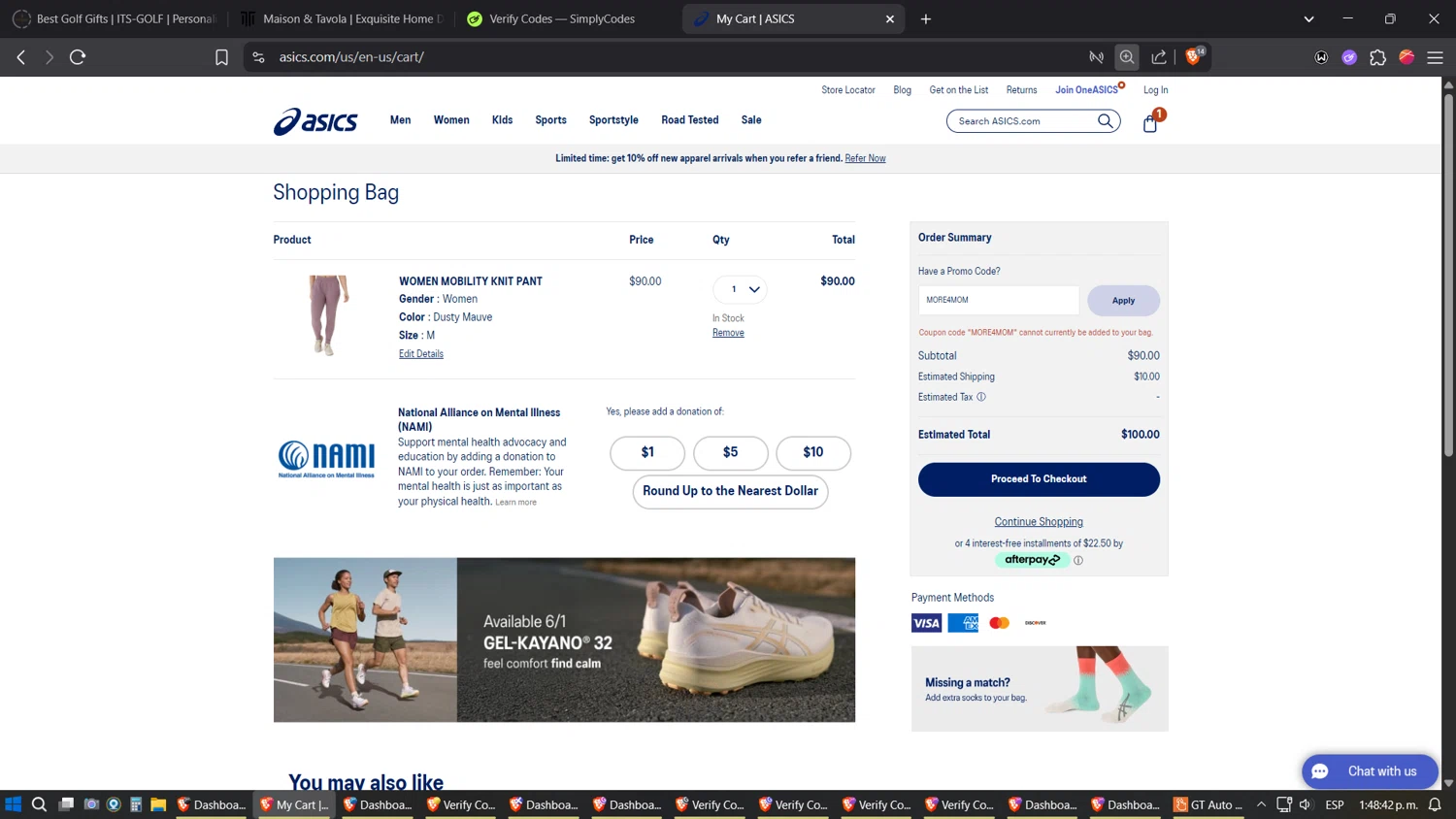Click the Missing a match socks banner
Screen dimensions: 1456x819
(x=1040, y=689)
